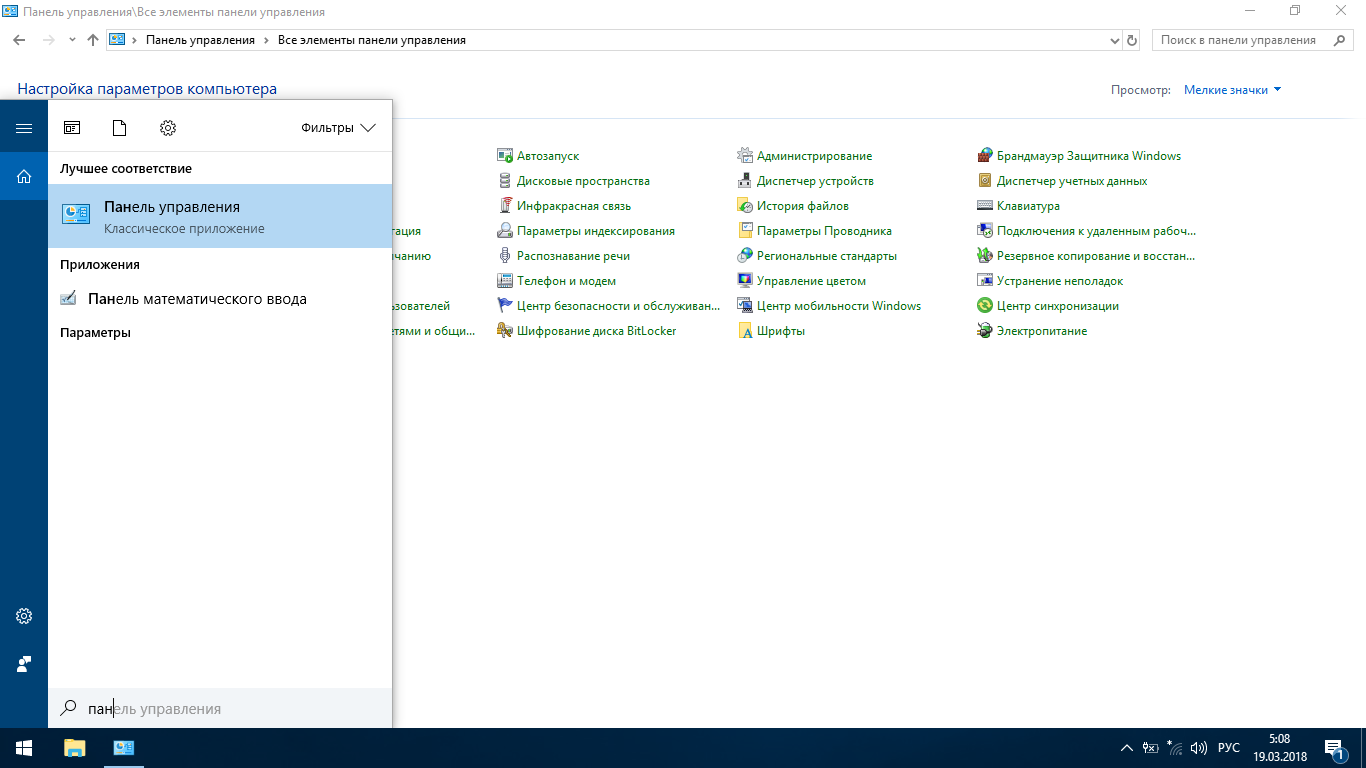Image resolution: width=1366 pixels, height=768 pixels.
Task: Open settings filter gear icon in search panel
Action: point(168,128)
